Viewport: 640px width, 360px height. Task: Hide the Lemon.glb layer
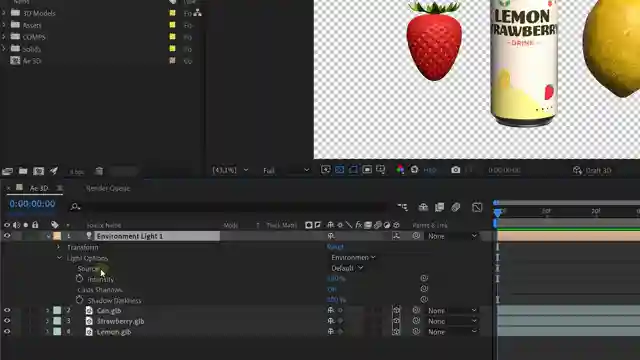coord(7,332)
